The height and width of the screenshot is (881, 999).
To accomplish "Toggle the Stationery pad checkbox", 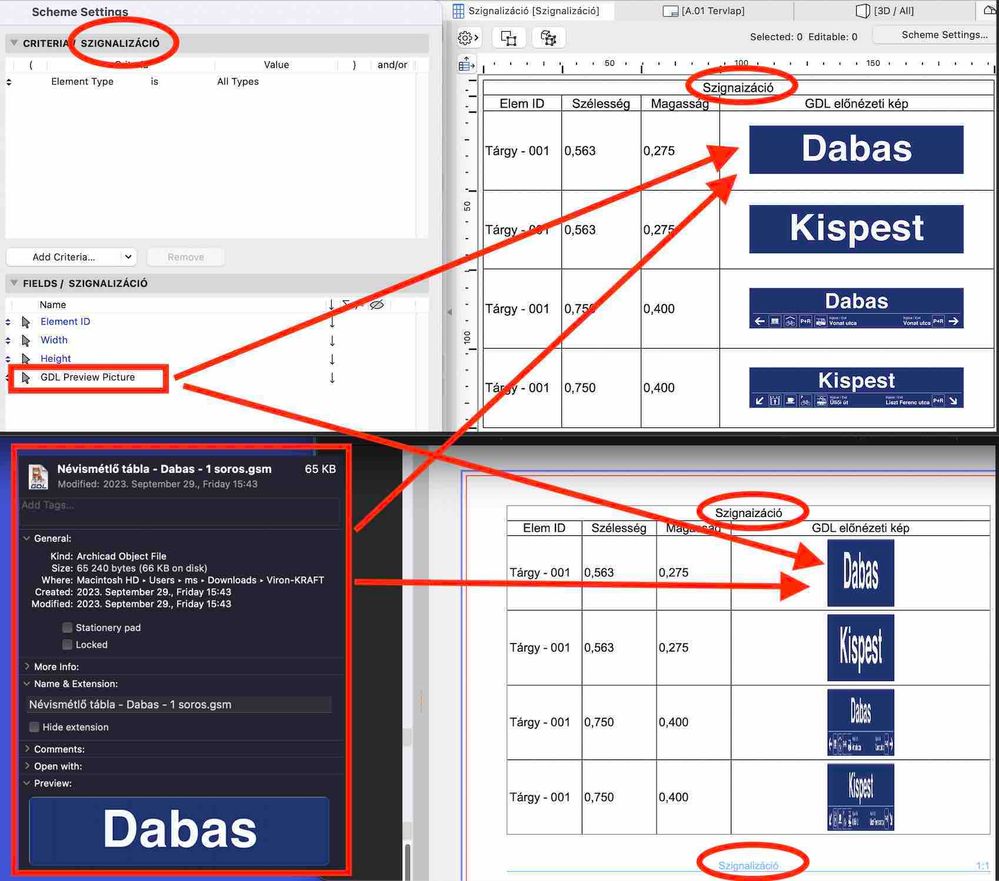I will coord(68,627).
